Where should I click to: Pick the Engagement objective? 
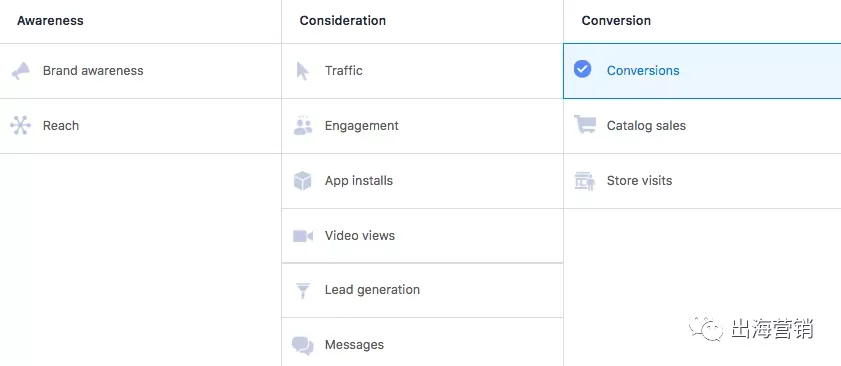423,126
